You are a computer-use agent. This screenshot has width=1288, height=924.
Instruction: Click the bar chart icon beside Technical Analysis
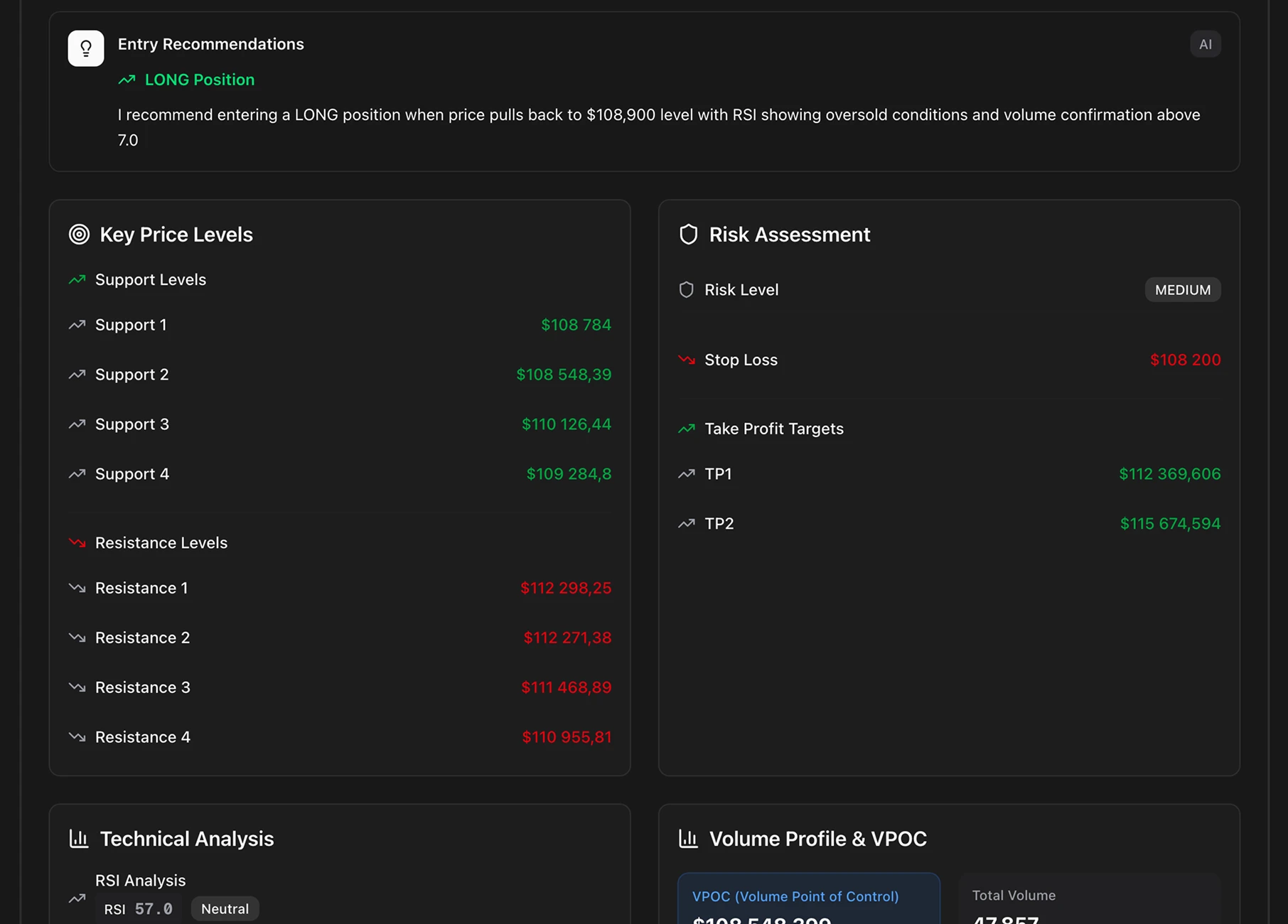79,839
